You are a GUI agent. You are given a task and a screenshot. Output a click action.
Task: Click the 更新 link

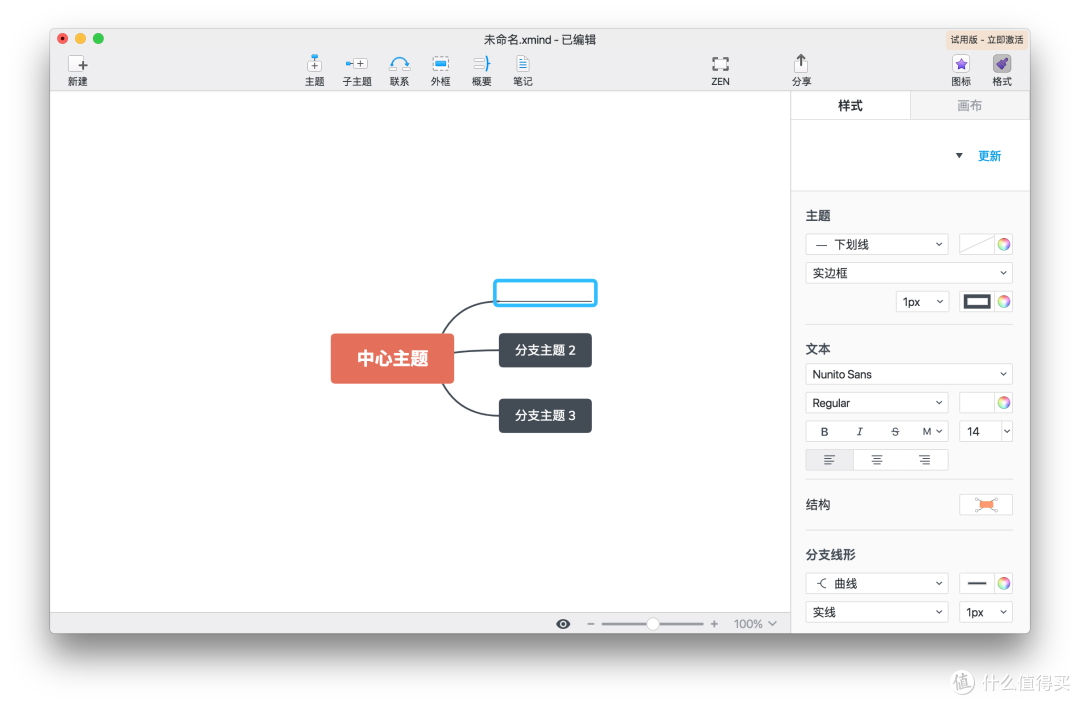[x=989, y=156]
